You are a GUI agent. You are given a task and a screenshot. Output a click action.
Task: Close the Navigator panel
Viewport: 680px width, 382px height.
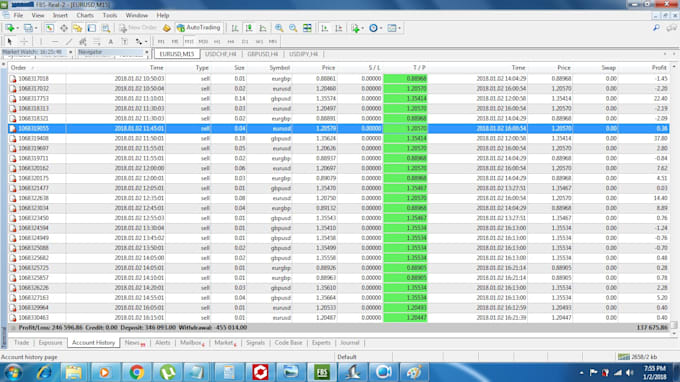pos(147,52)
